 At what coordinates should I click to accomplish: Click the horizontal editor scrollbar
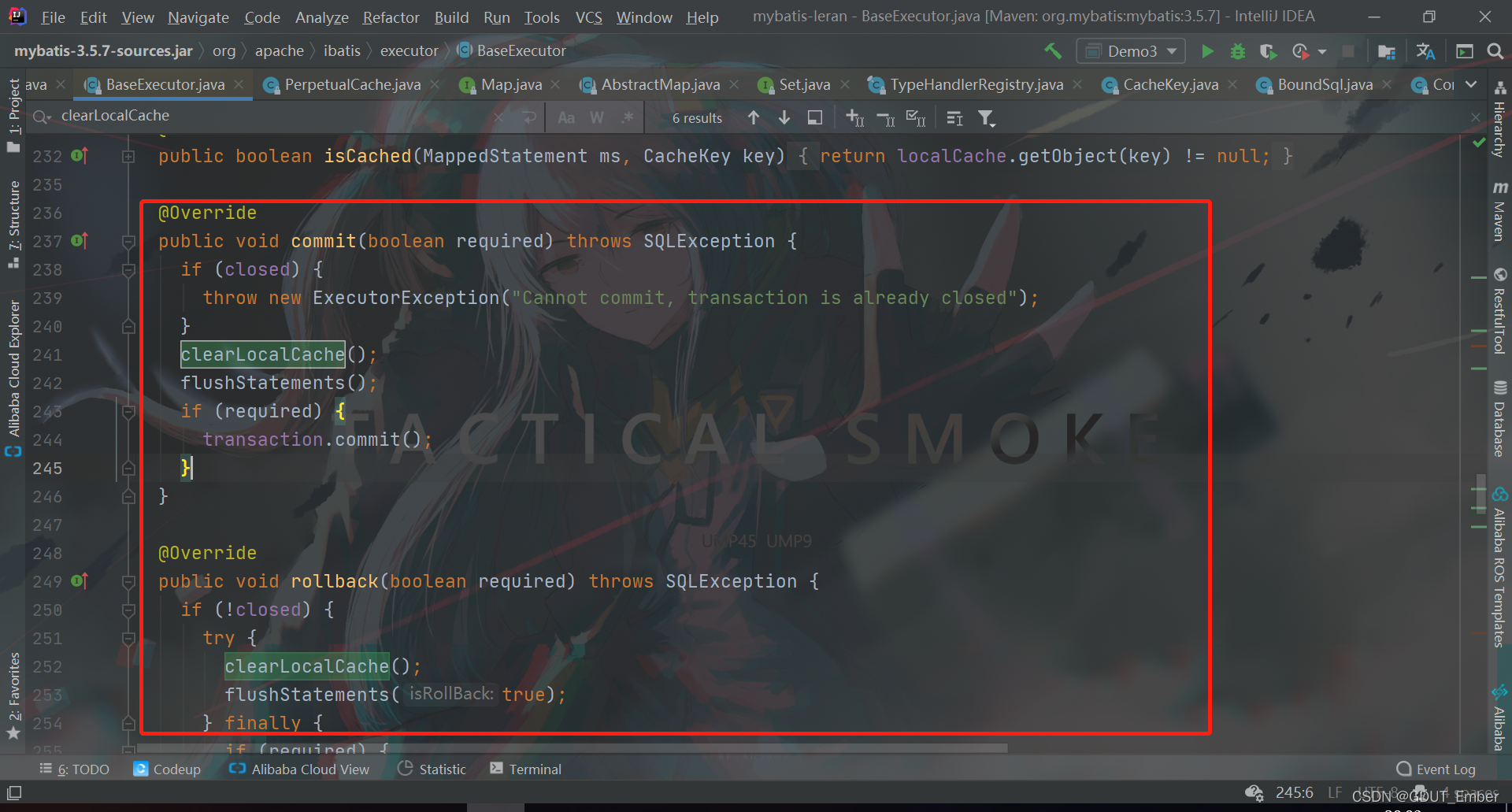click(x=573, y=747)
